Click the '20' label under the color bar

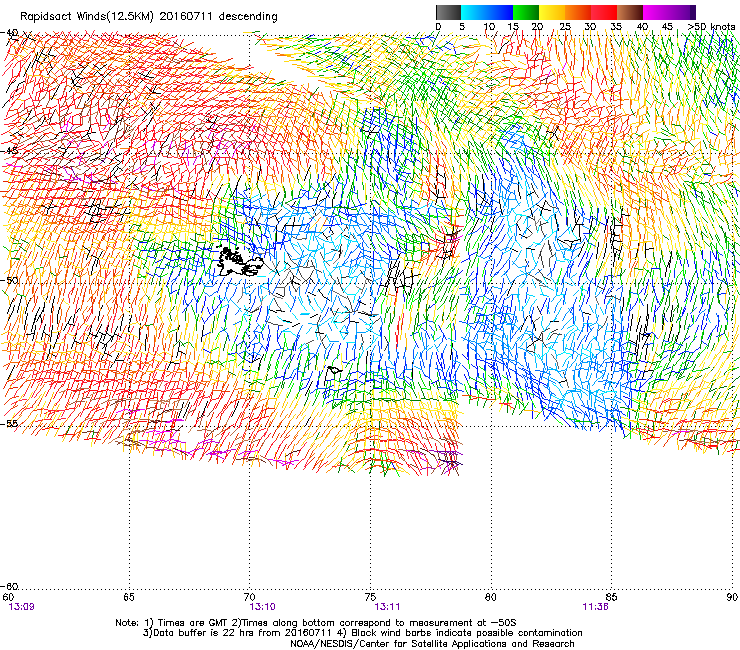[x=538, y=27]
